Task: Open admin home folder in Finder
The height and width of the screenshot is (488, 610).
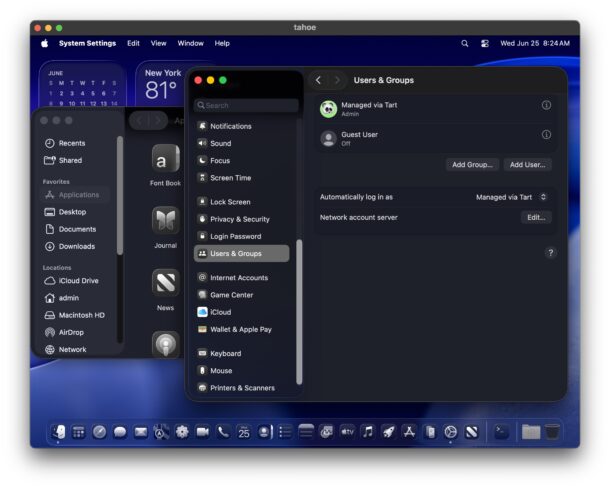Action: point(75,298)
